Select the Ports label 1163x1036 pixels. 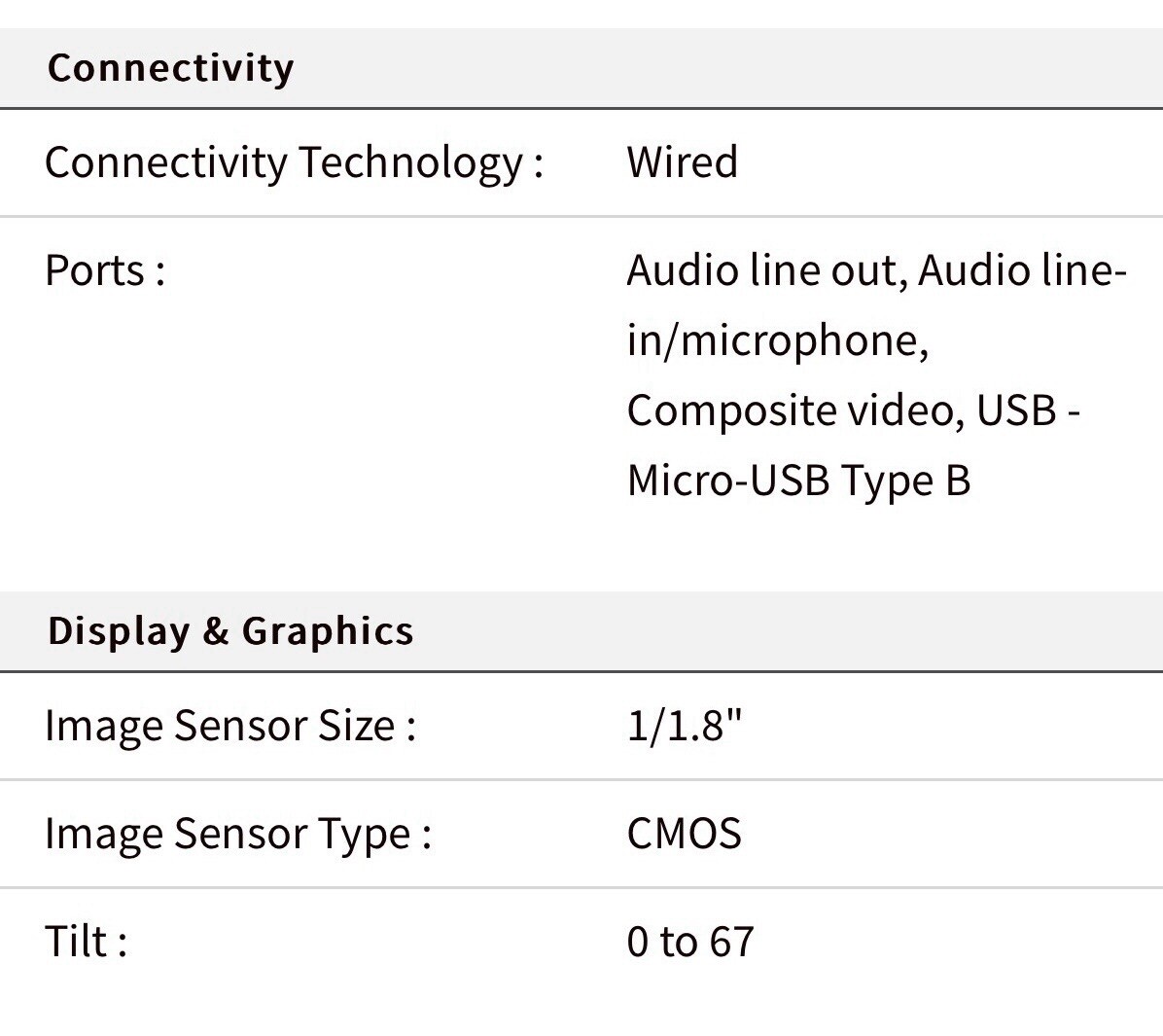click(105, 270)
